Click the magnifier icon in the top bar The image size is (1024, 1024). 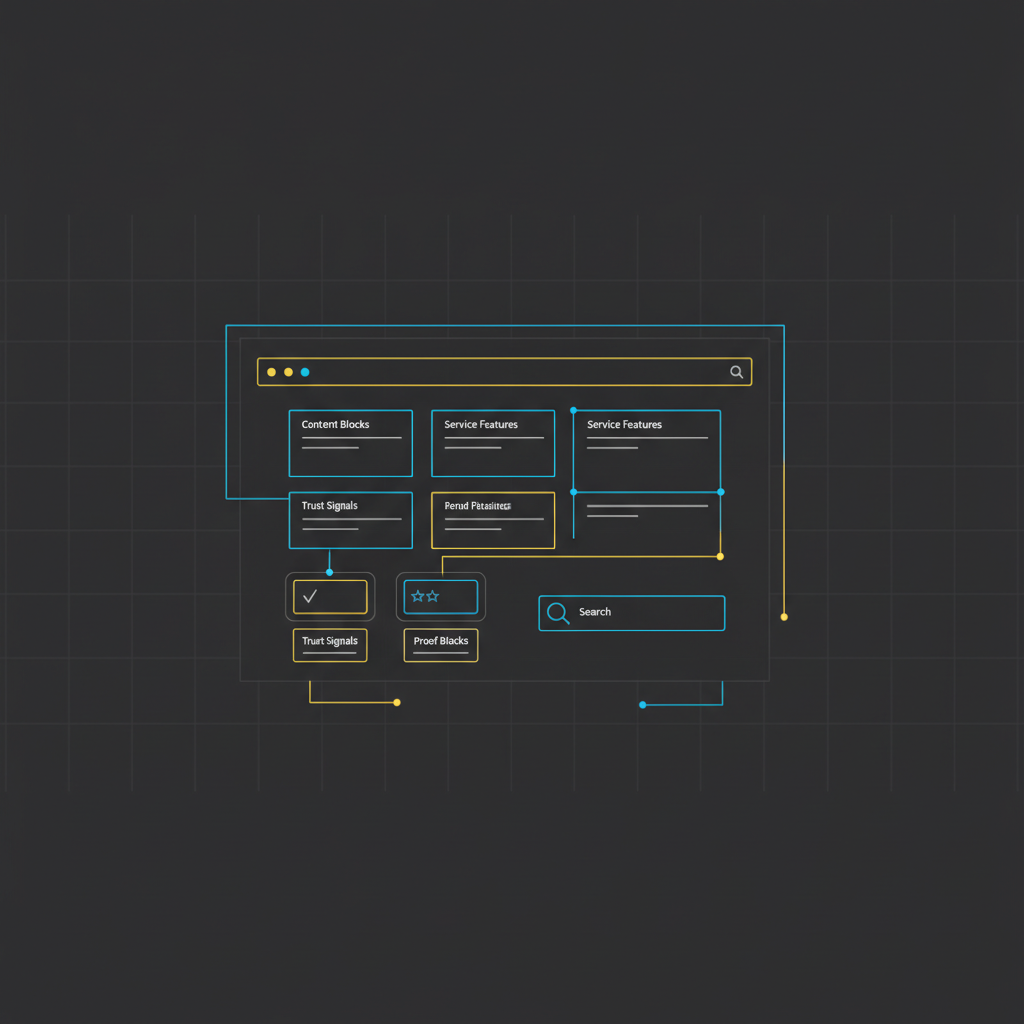coord(736,372)
